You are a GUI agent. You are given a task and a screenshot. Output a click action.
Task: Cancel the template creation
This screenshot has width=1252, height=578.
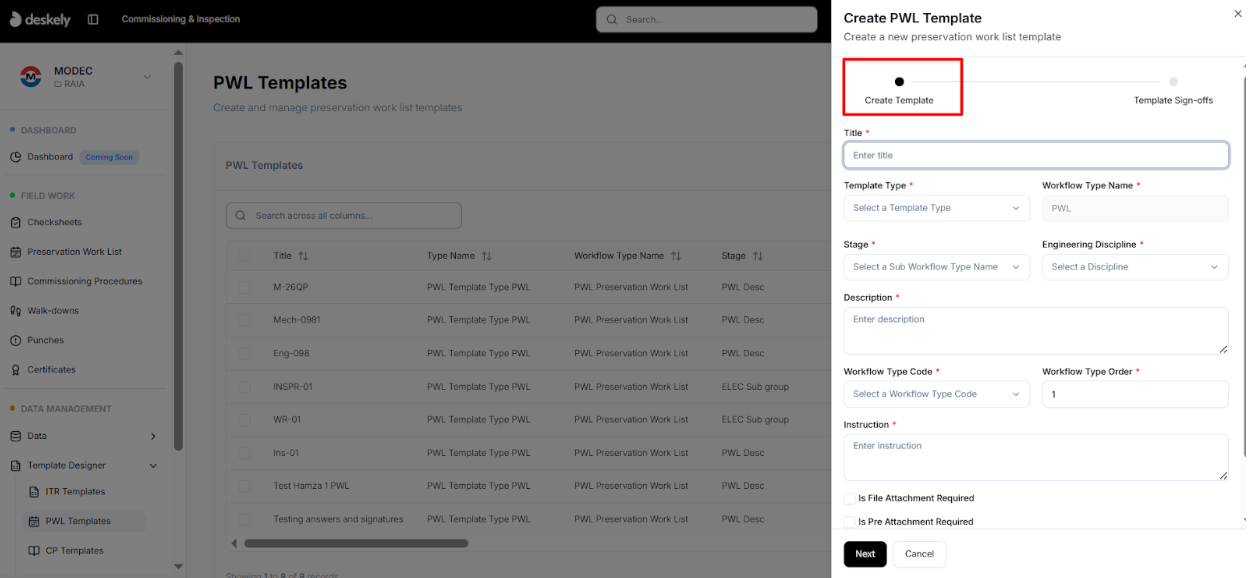click(918, 553)
